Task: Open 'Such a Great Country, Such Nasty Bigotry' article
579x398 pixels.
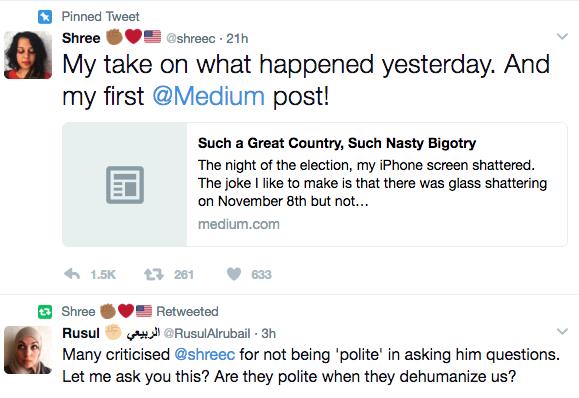Action: pyautogui.click(x=337, y=143)
